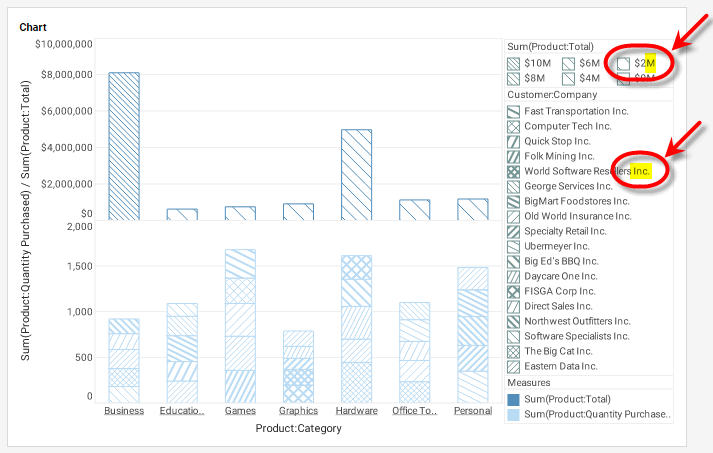Click the tall Business bar in top chart
The image size is (713, 453).
(124, 146)
